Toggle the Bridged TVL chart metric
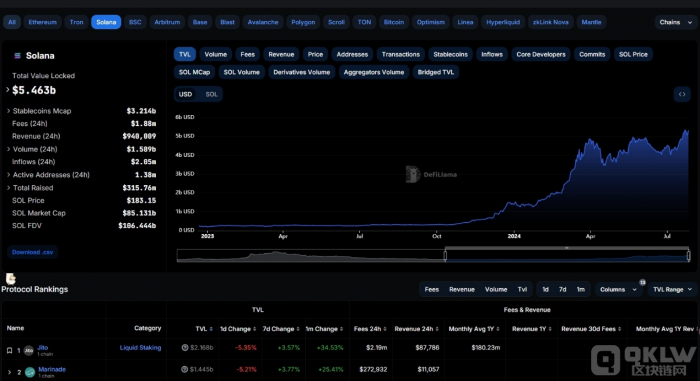This screenshot has width=700, height=381. (436, 72)
